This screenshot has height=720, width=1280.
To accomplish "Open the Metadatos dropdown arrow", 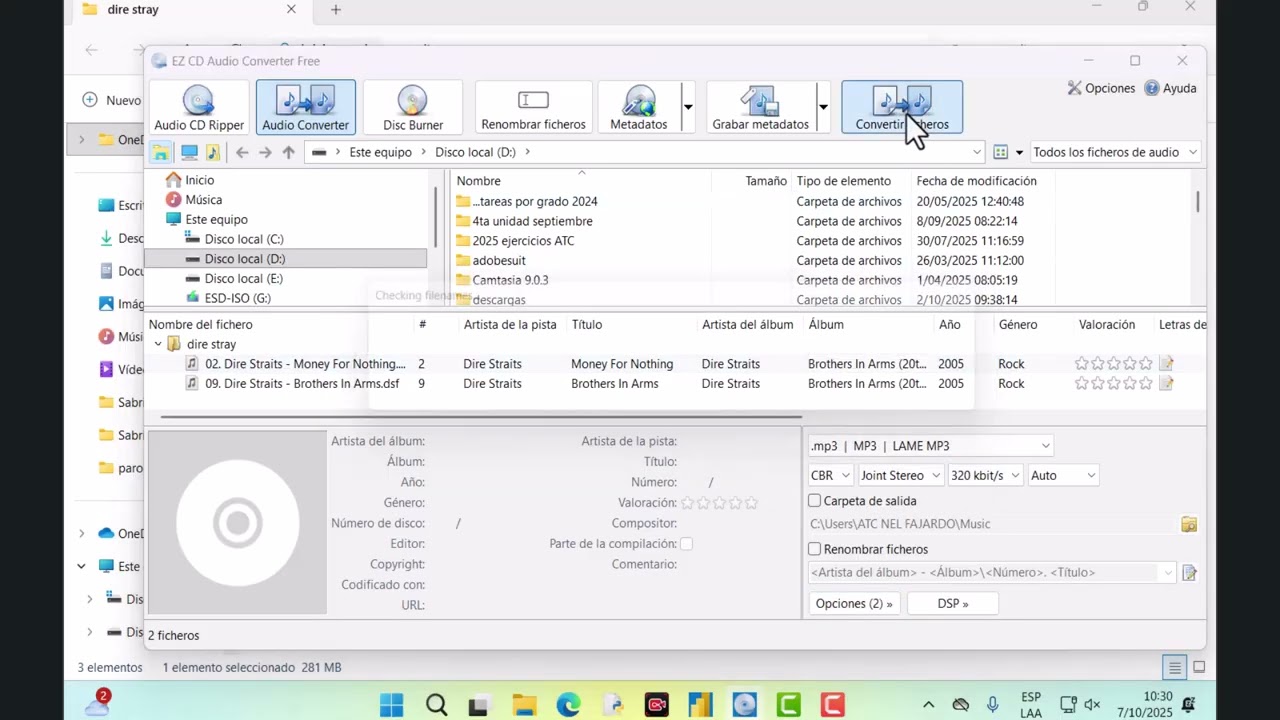I will click(688, 107).
